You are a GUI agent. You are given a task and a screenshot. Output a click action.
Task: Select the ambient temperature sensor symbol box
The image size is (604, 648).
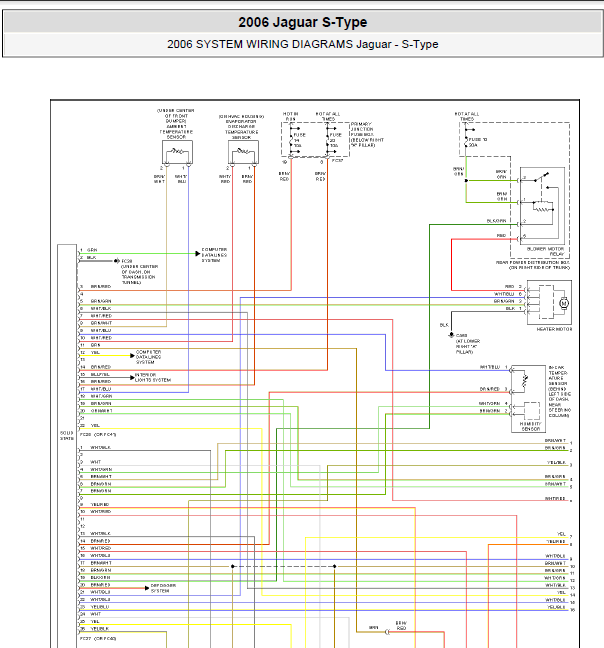pos(177,152)
